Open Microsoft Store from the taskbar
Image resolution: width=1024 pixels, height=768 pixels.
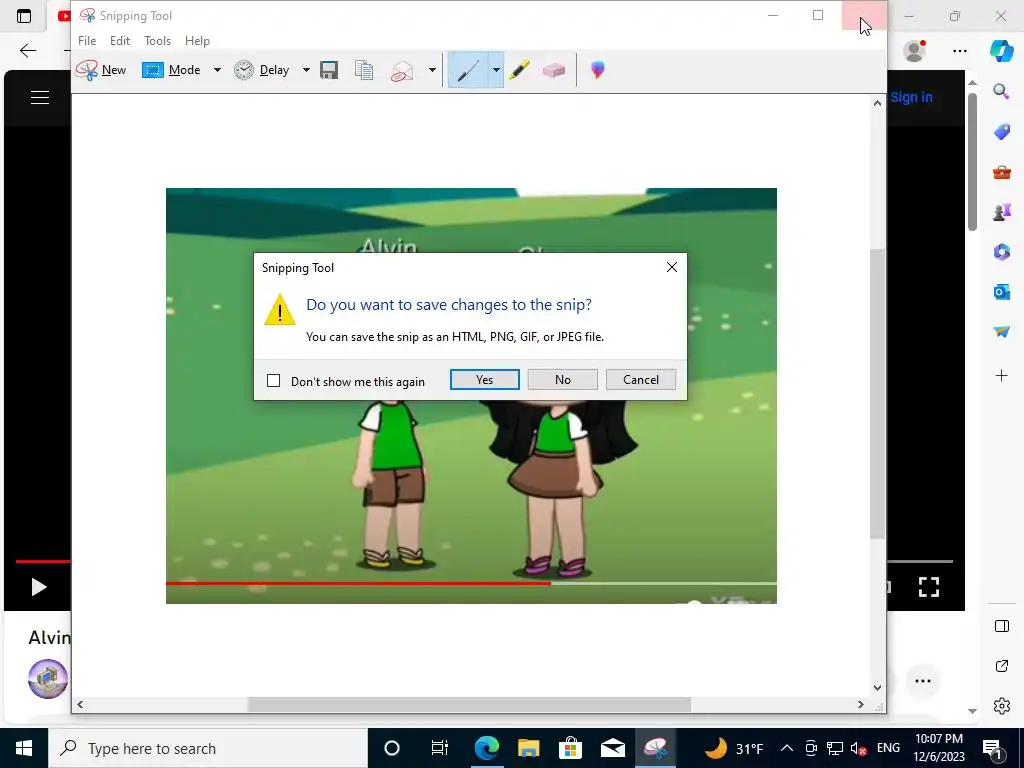click(570, 748)
